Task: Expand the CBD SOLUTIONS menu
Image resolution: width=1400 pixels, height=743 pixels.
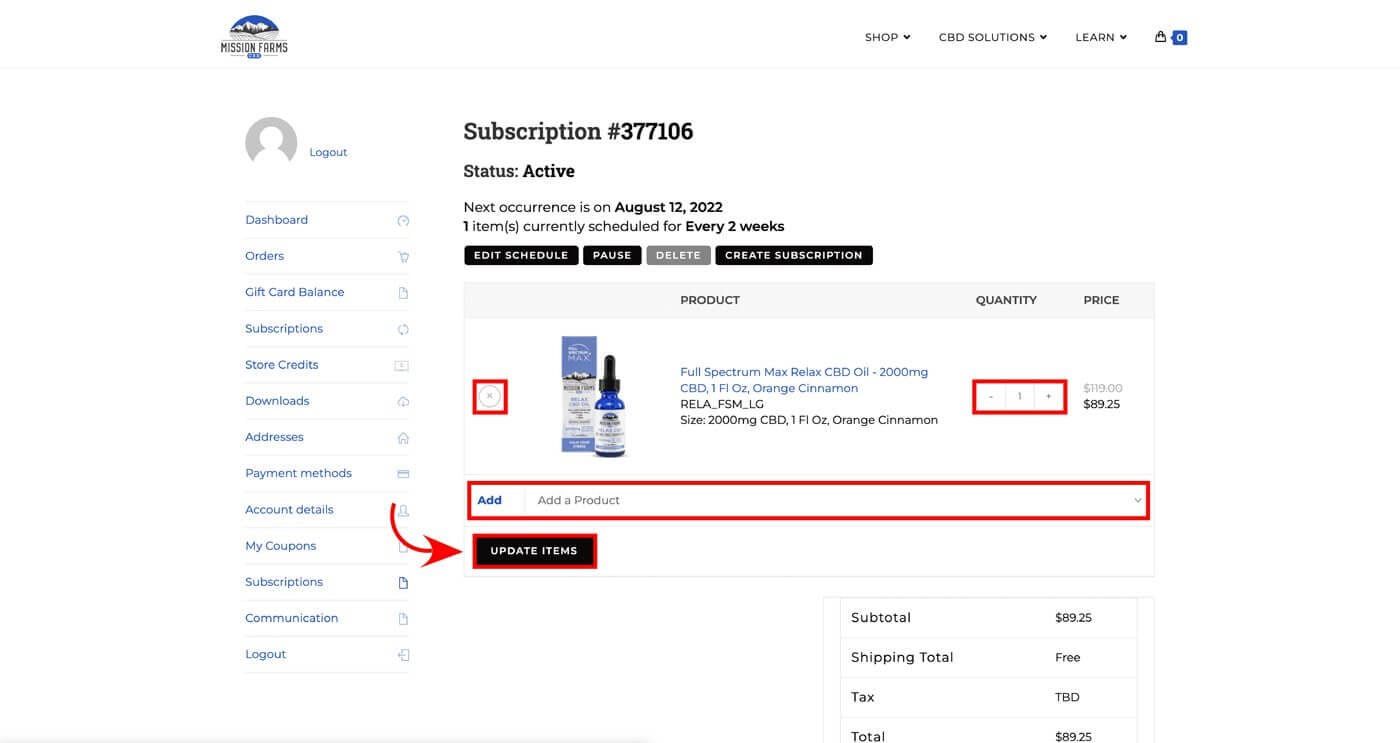Action: pyautogui.click(x=992, y=37)
